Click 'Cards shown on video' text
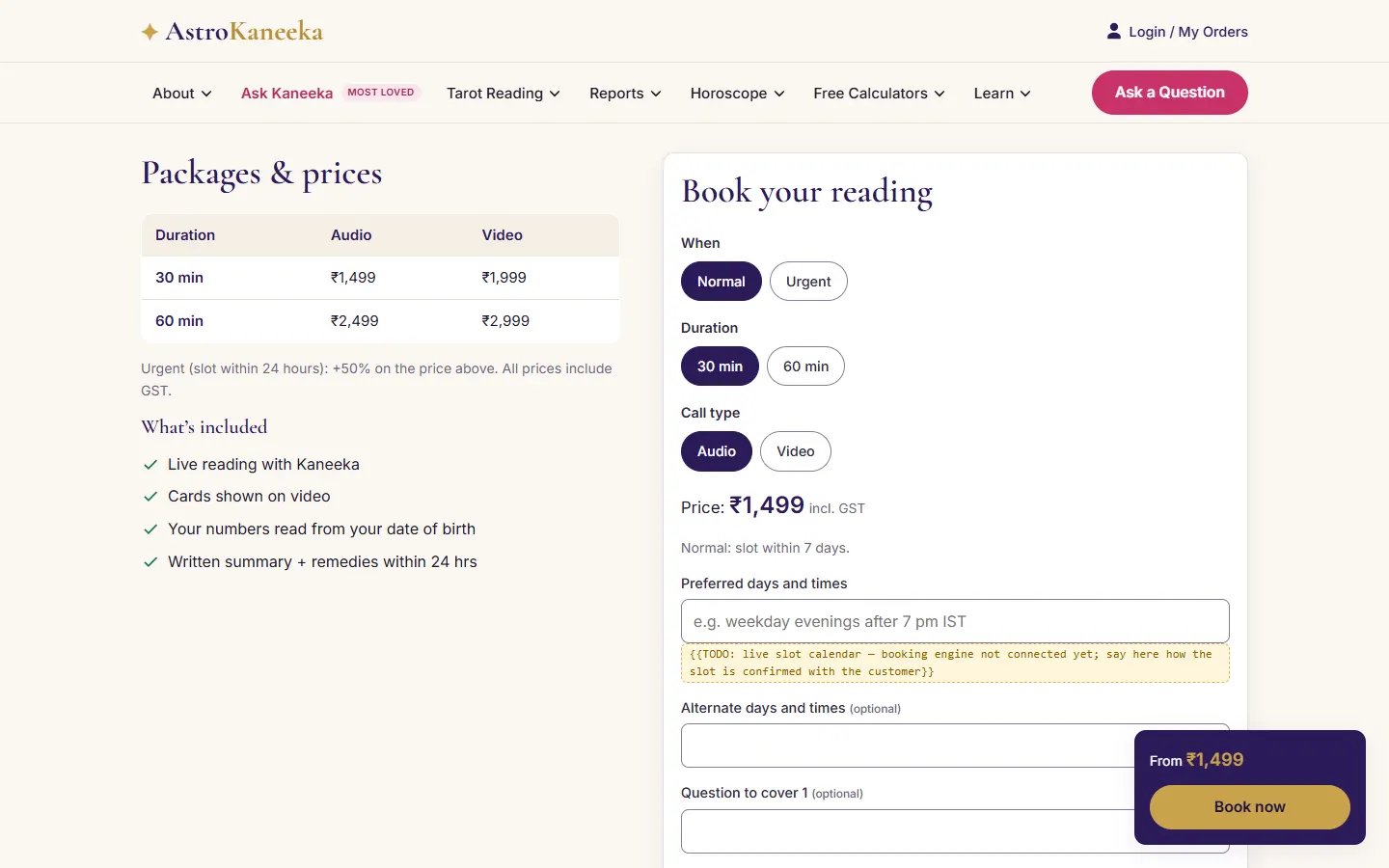Viewport: 1389px width, 868px height. pos(249,497)
